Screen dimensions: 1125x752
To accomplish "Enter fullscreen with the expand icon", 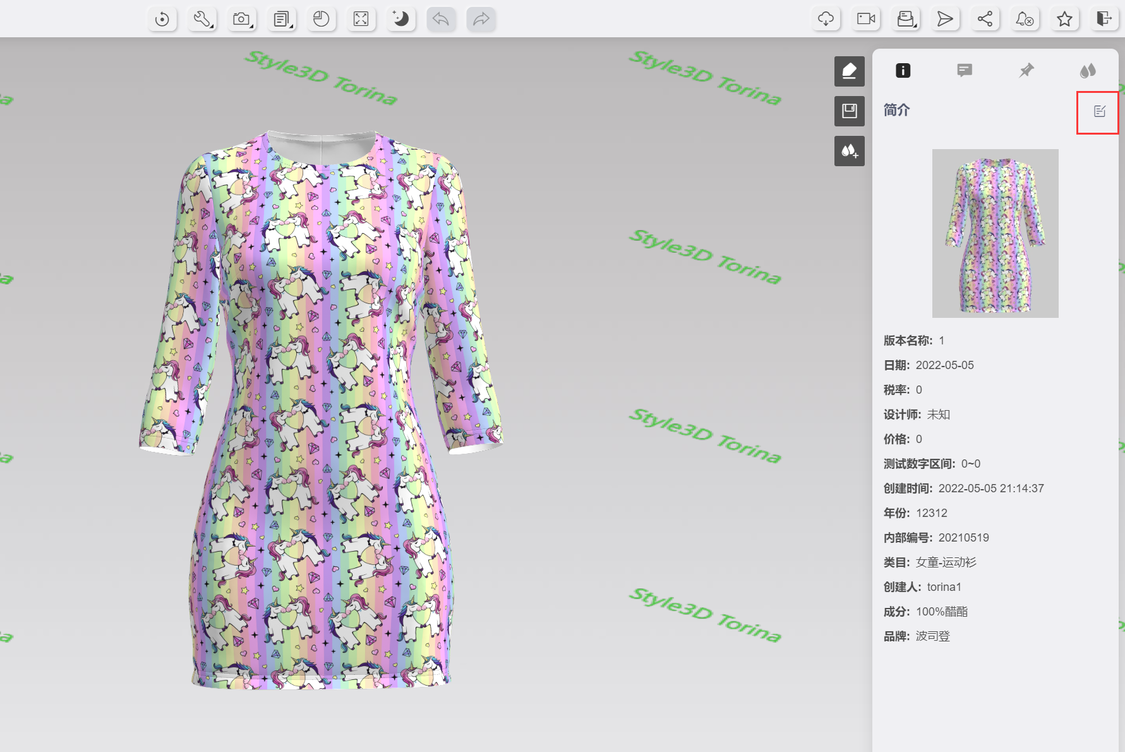I will 361,19.
